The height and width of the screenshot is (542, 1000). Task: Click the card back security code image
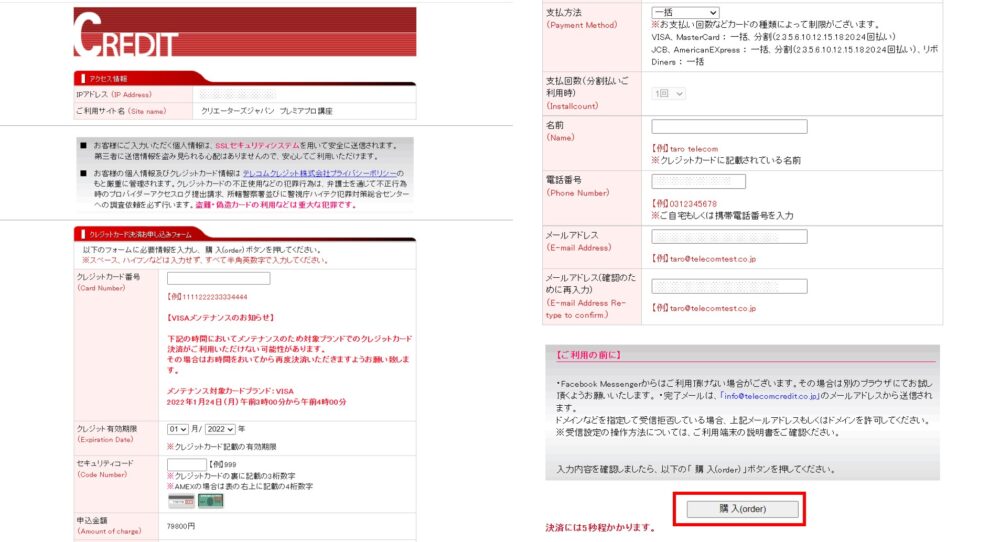click(x=181, y=501)
